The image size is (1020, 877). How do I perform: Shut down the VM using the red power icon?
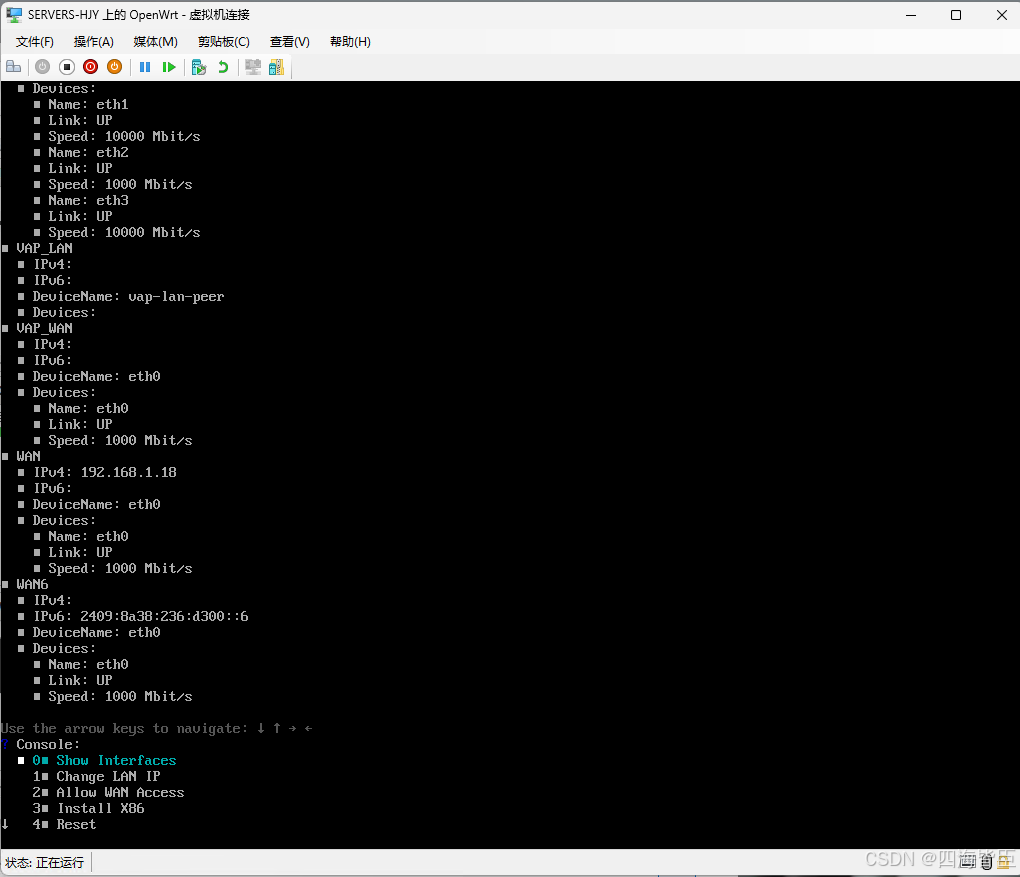click(x=90, y=67)
